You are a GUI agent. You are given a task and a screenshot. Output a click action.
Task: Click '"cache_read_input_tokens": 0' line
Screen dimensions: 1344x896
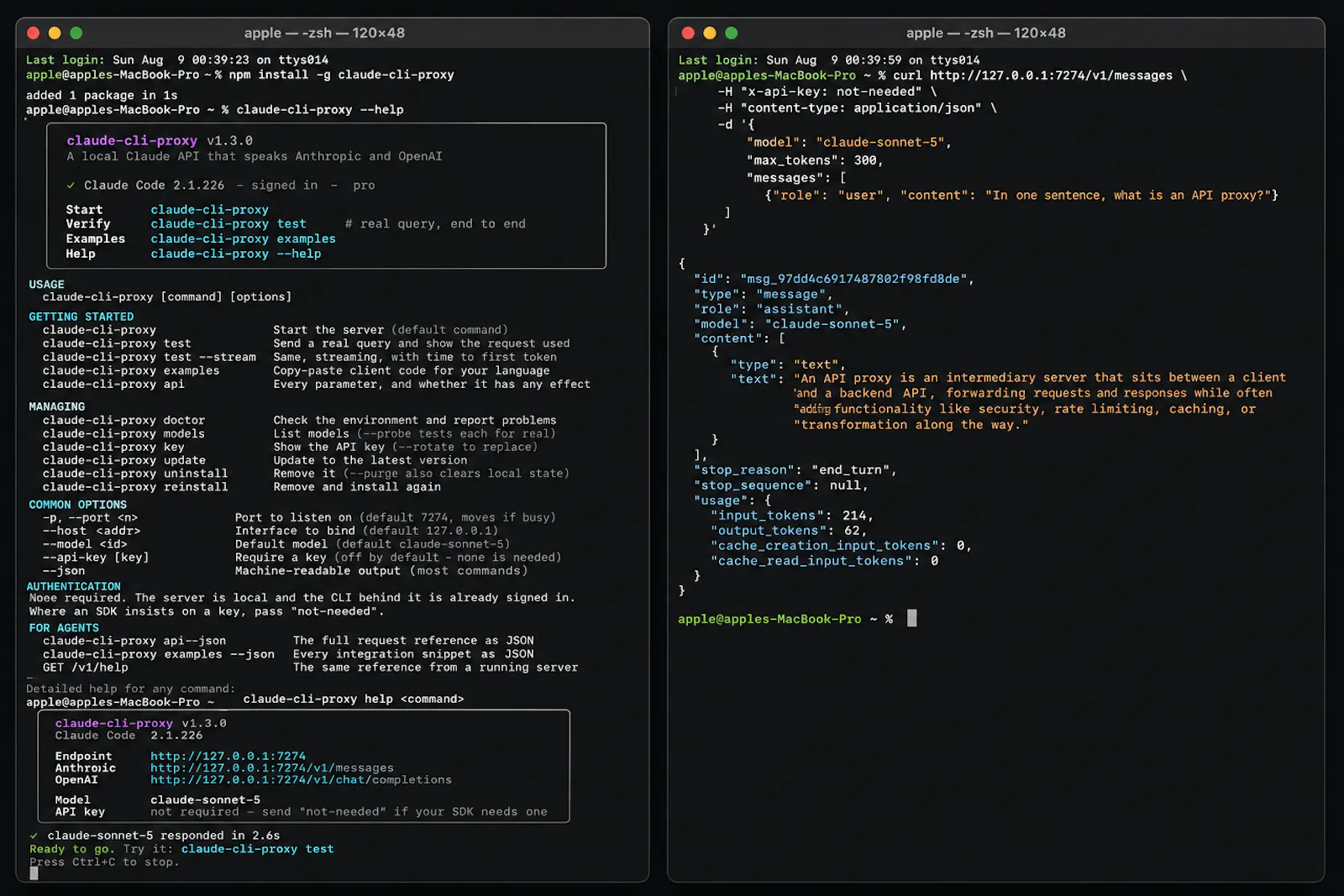click(x=825, y=561)
